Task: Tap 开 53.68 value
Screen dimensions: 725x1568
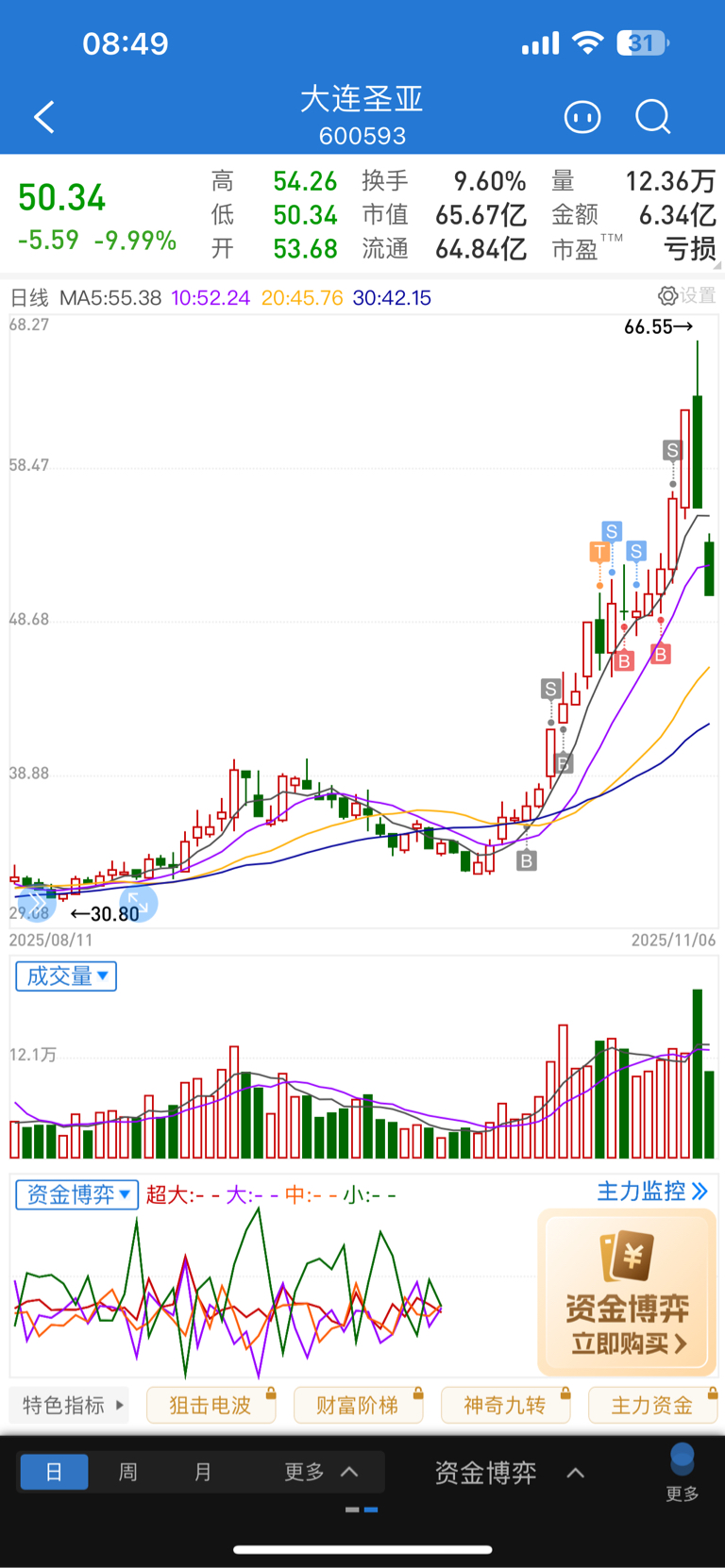Action: pos(305,249)
